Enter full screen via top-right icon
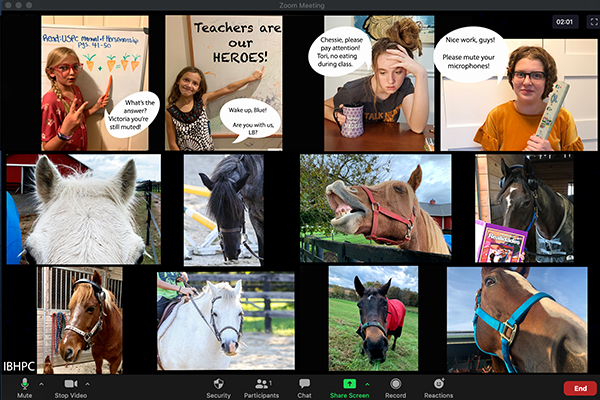This screenshot has width=600, height=400. point(593,22)
